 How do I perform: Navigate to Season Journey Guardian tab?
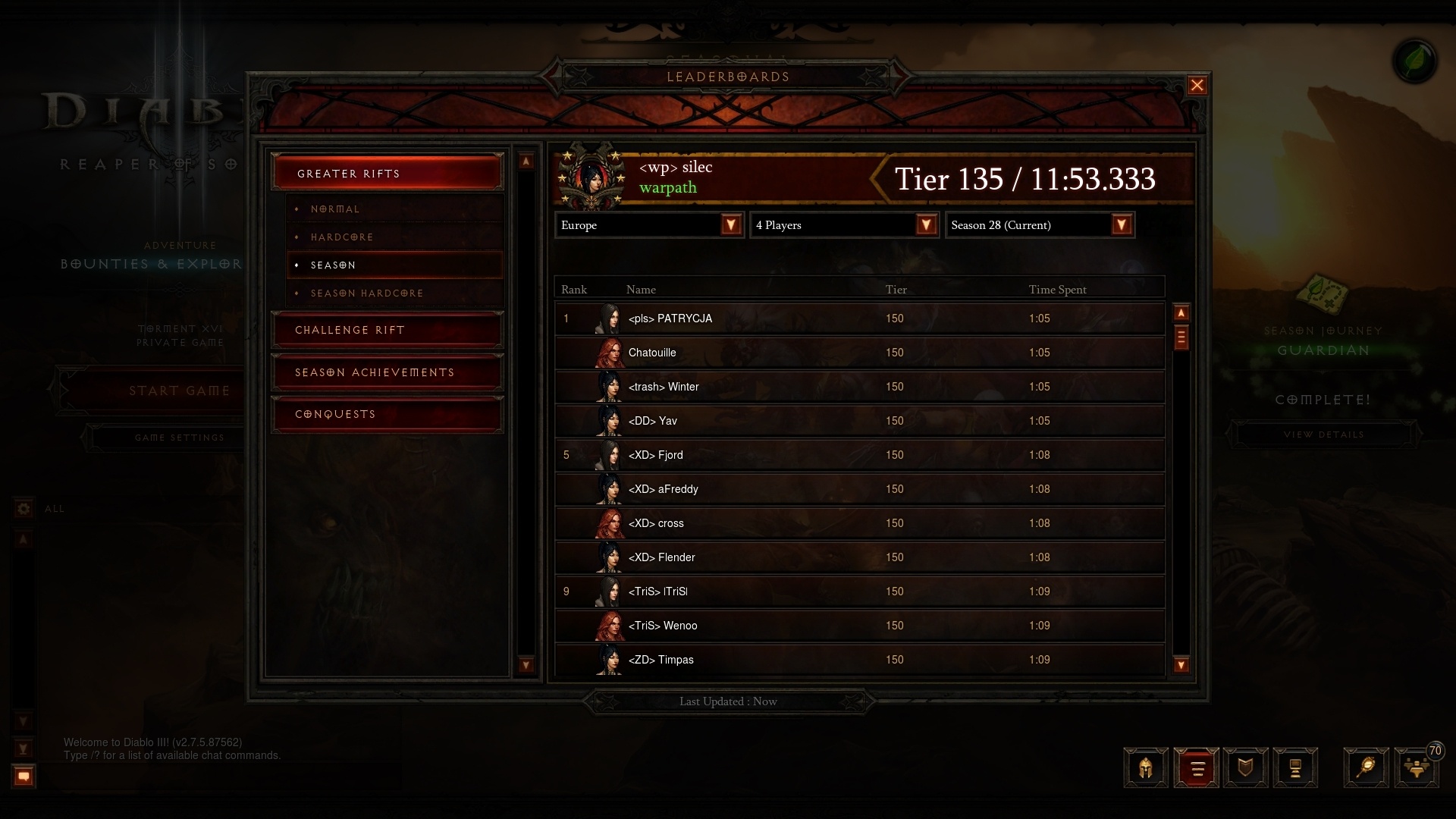pos(1323,350)
